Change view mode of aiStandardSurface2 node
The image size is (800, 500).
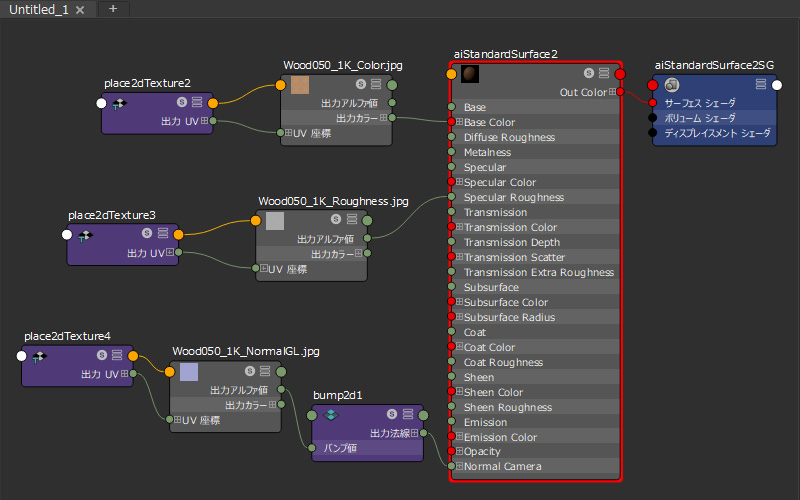point(604,74)
